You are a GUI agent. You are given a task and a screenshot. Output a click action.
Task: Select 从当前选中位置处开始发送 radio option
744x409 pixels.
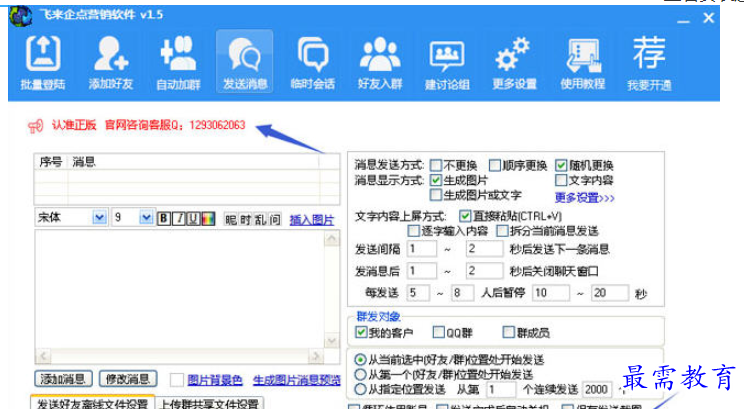[361, 359]
